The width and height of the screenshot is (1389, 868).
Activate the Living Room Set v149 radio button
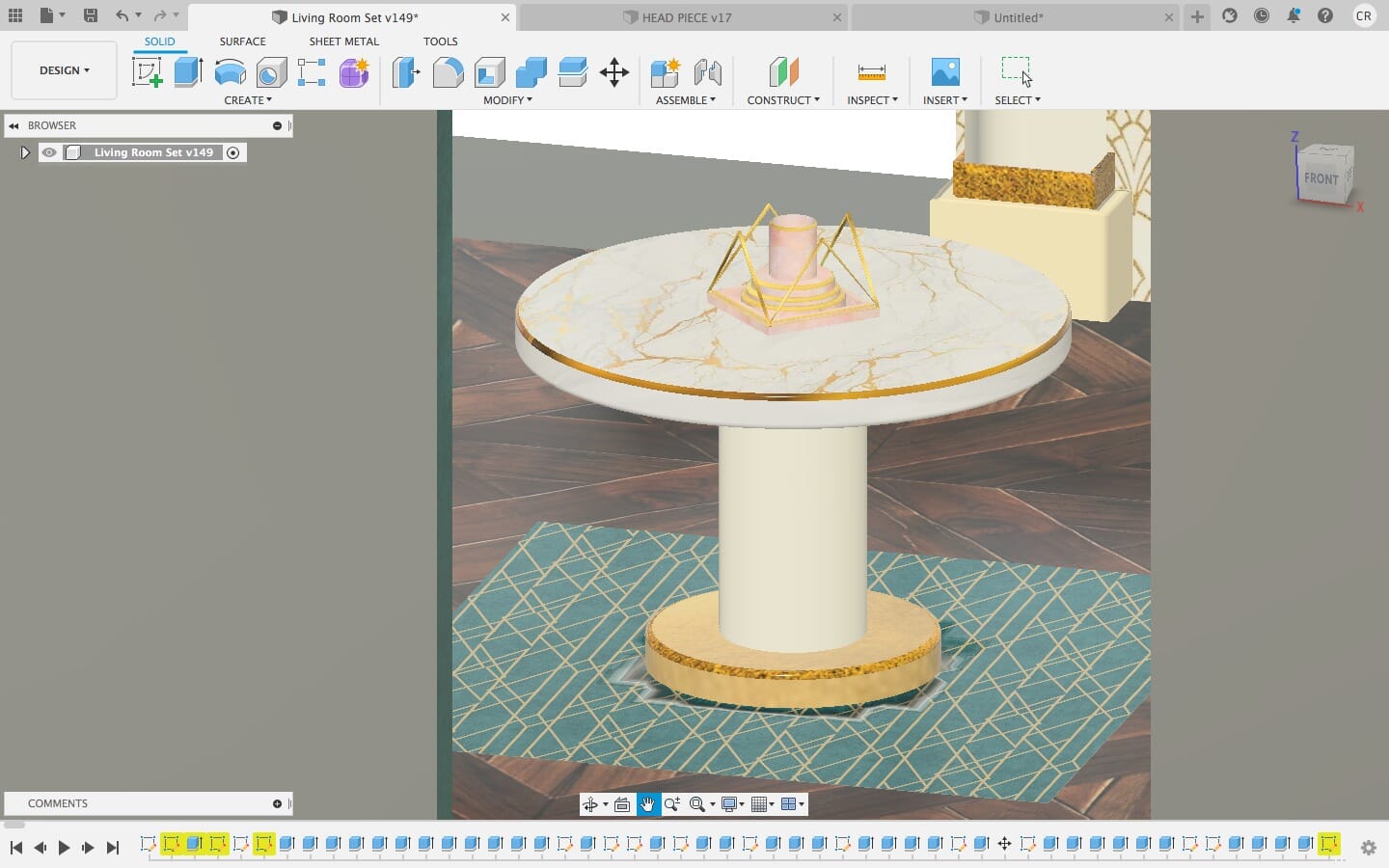tap(233, 152)
